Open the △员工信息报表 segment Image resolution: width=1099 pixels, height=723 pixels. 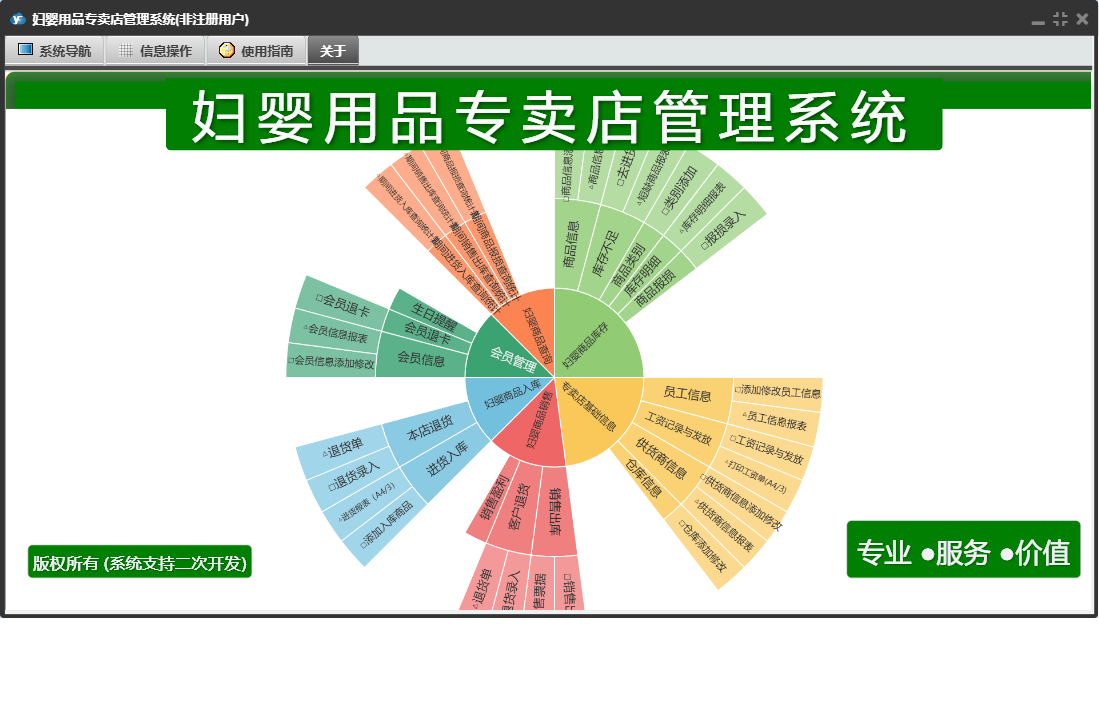(x=773, y=420)
